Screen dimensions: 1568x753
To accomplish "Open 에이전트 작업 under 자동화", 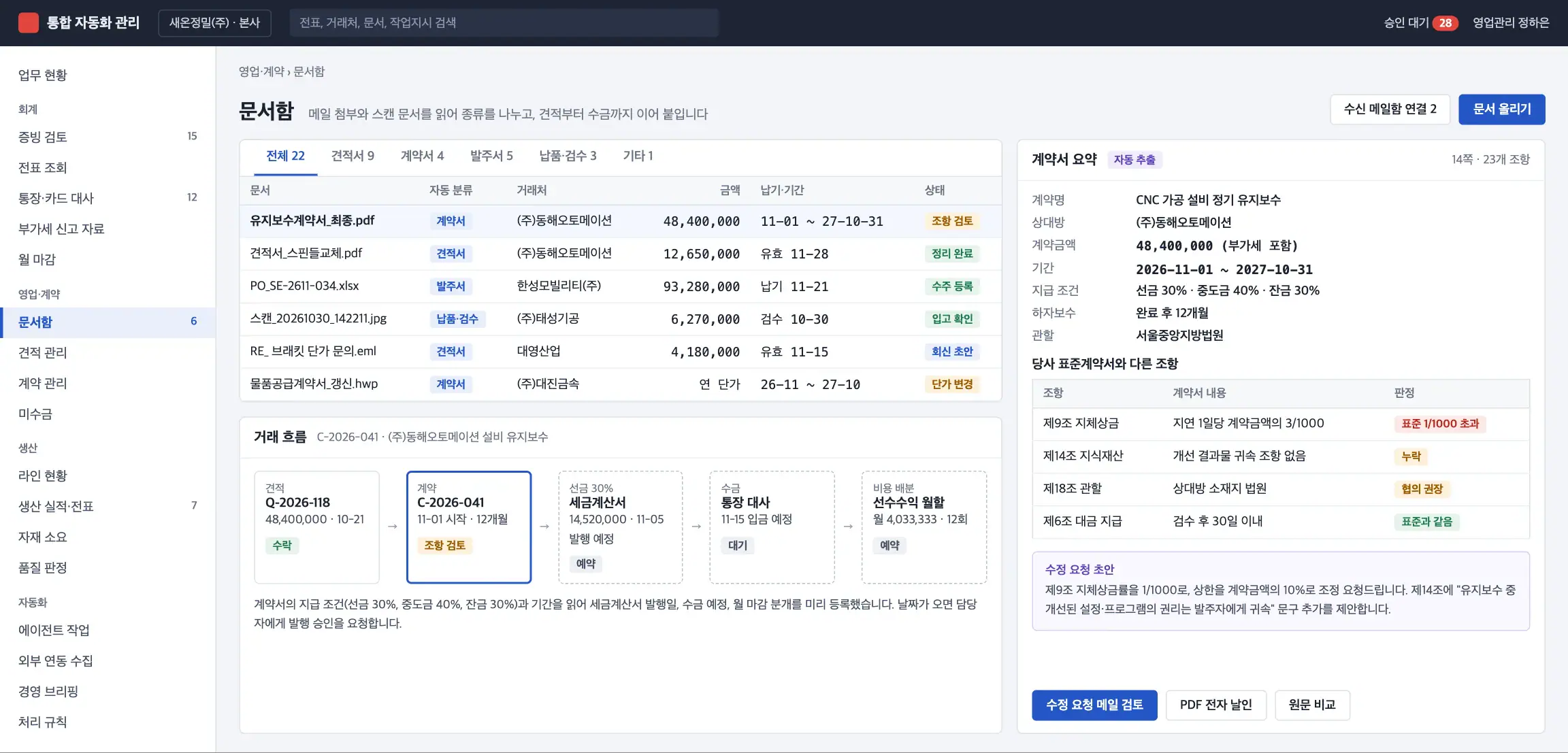I will (108, 630).
